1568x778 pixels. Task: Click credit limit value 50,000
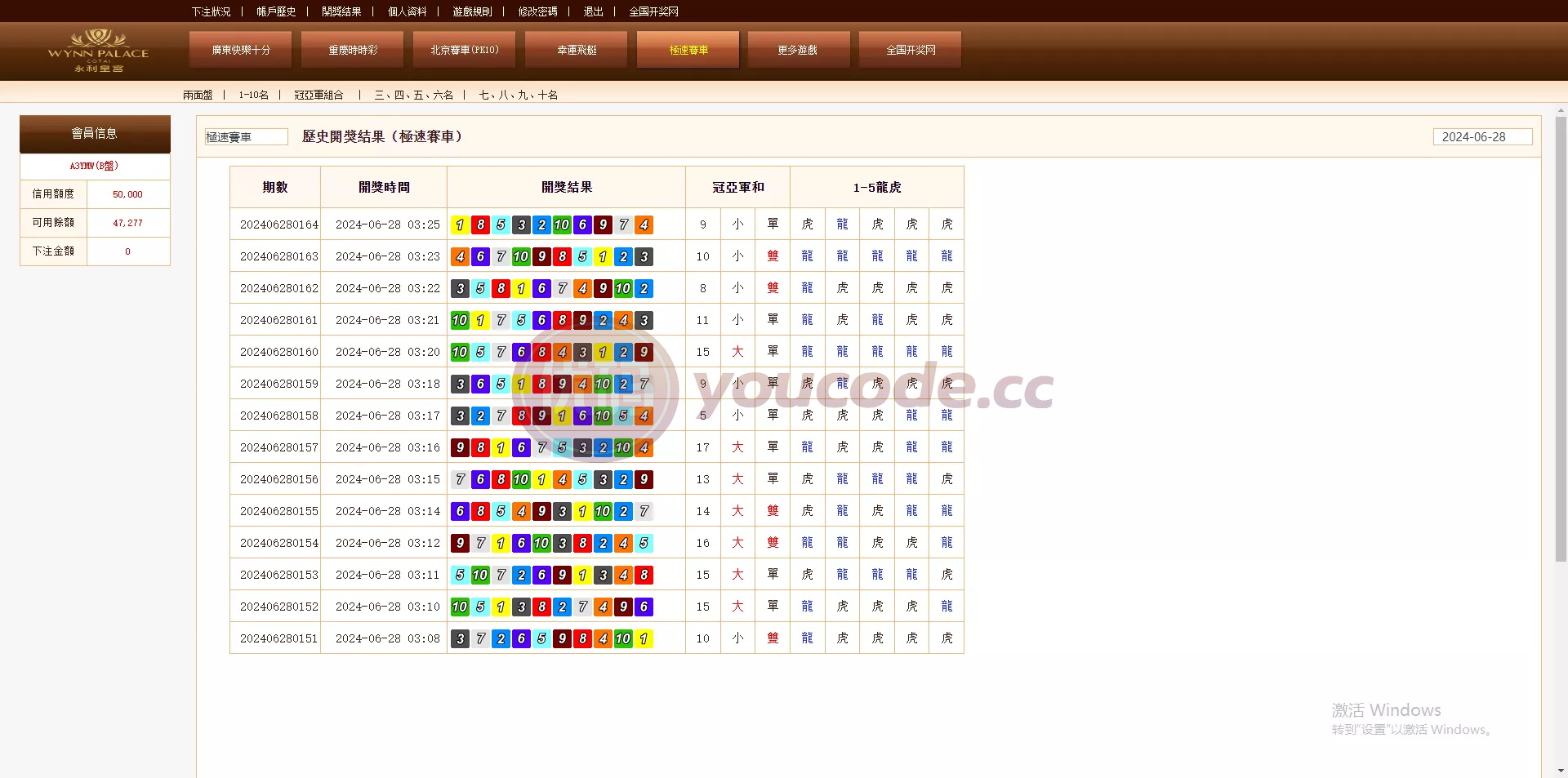point(127,194)
